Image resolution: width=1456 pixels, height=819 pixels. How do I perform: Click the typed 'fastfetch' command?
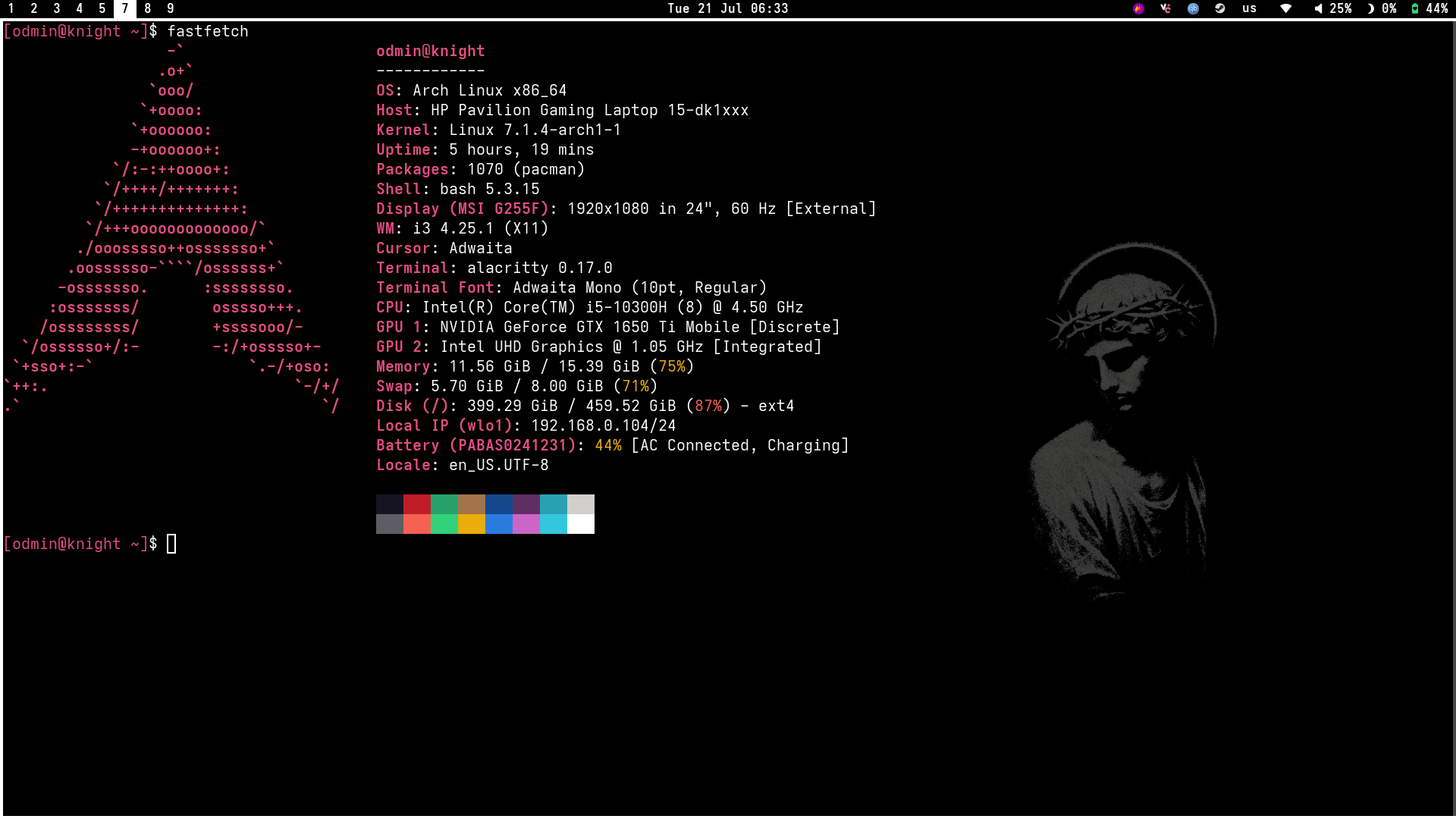tap(208, 31)
